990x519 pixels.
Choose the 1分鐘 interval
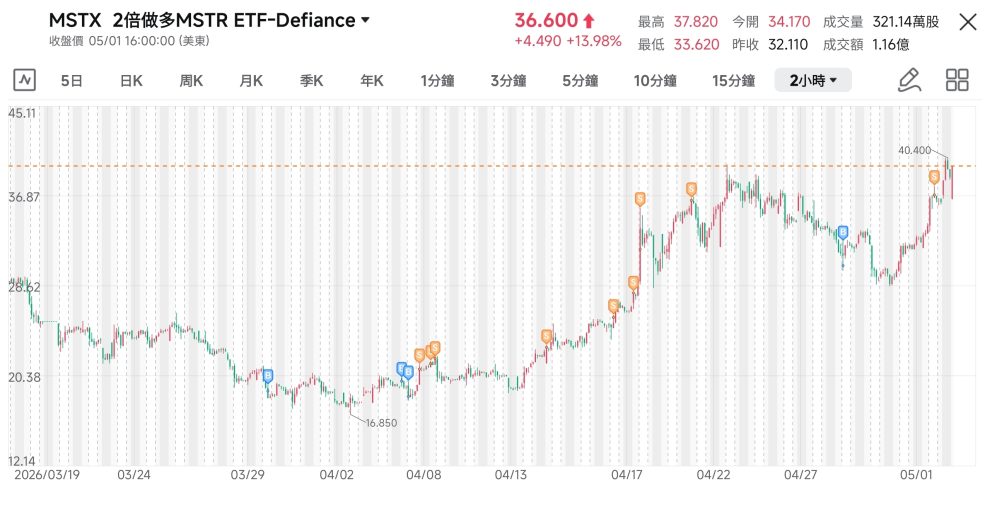click(x=438, y=81)
